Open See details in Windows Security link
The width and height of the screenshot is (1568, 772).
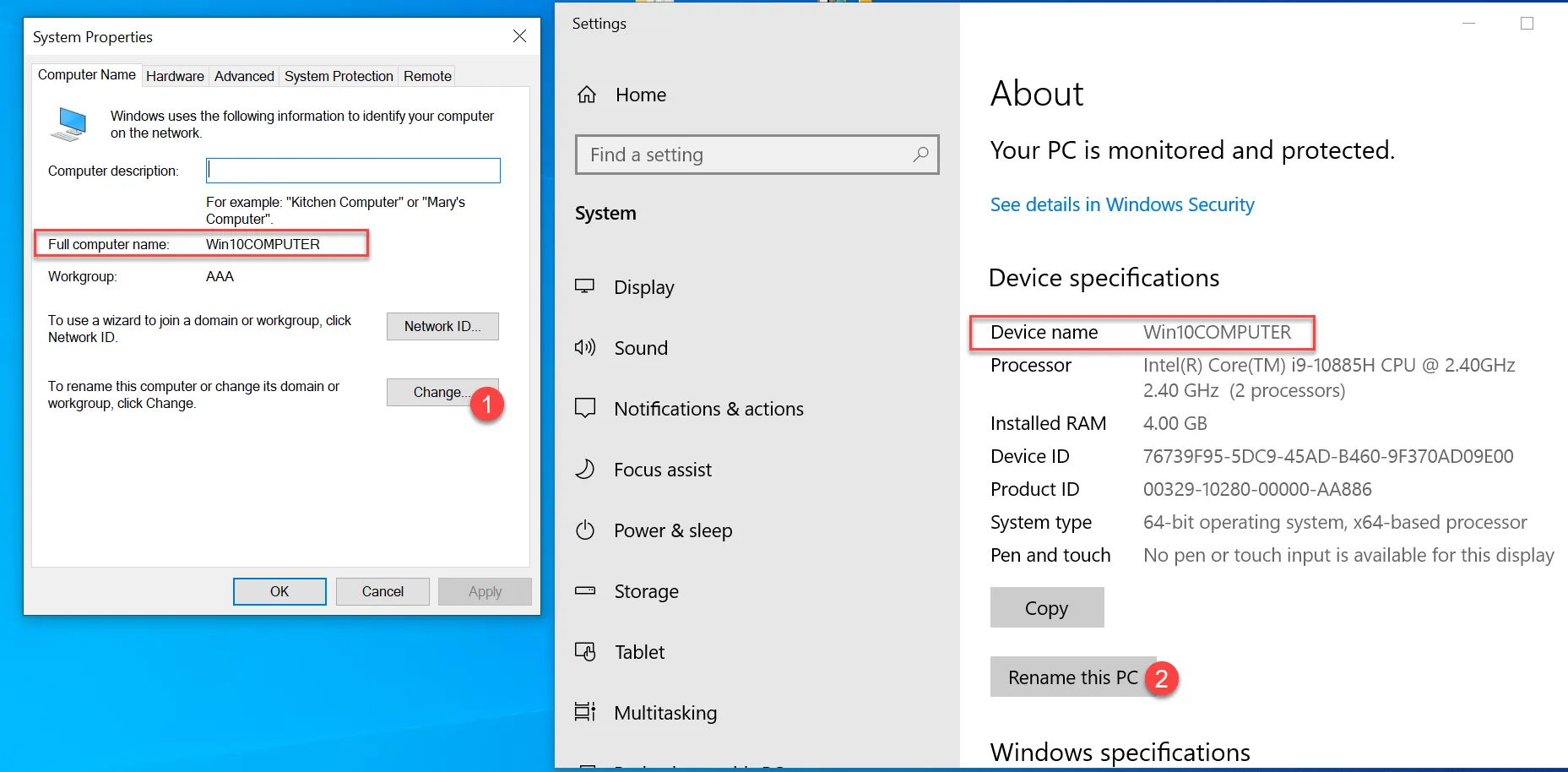pos(1122,204)
